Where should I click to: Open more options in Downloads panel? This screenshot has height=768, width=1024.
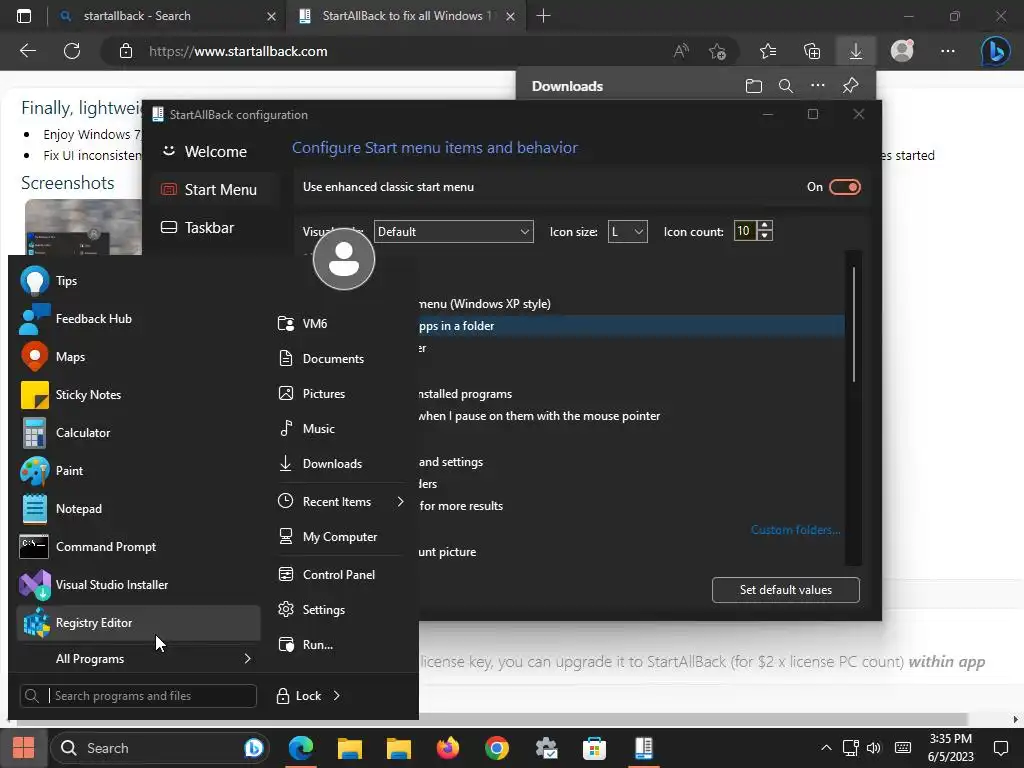point(818,86)
